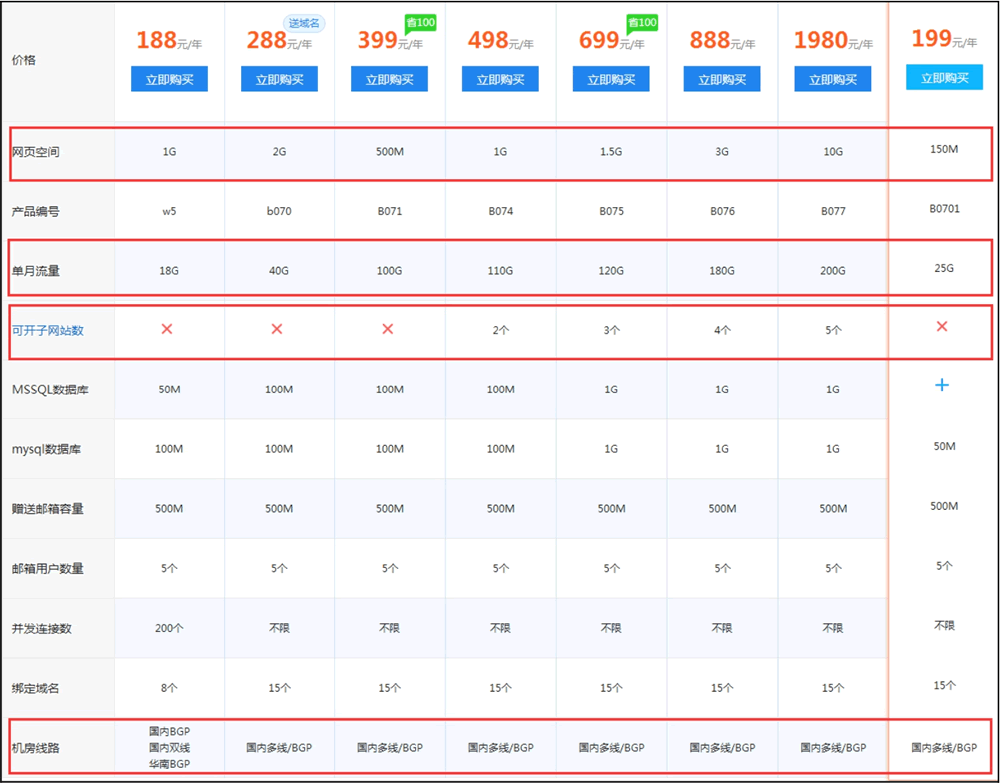Screen dimensions: 1000x783
Task: Select the 1980 price text
Action: 820,40
